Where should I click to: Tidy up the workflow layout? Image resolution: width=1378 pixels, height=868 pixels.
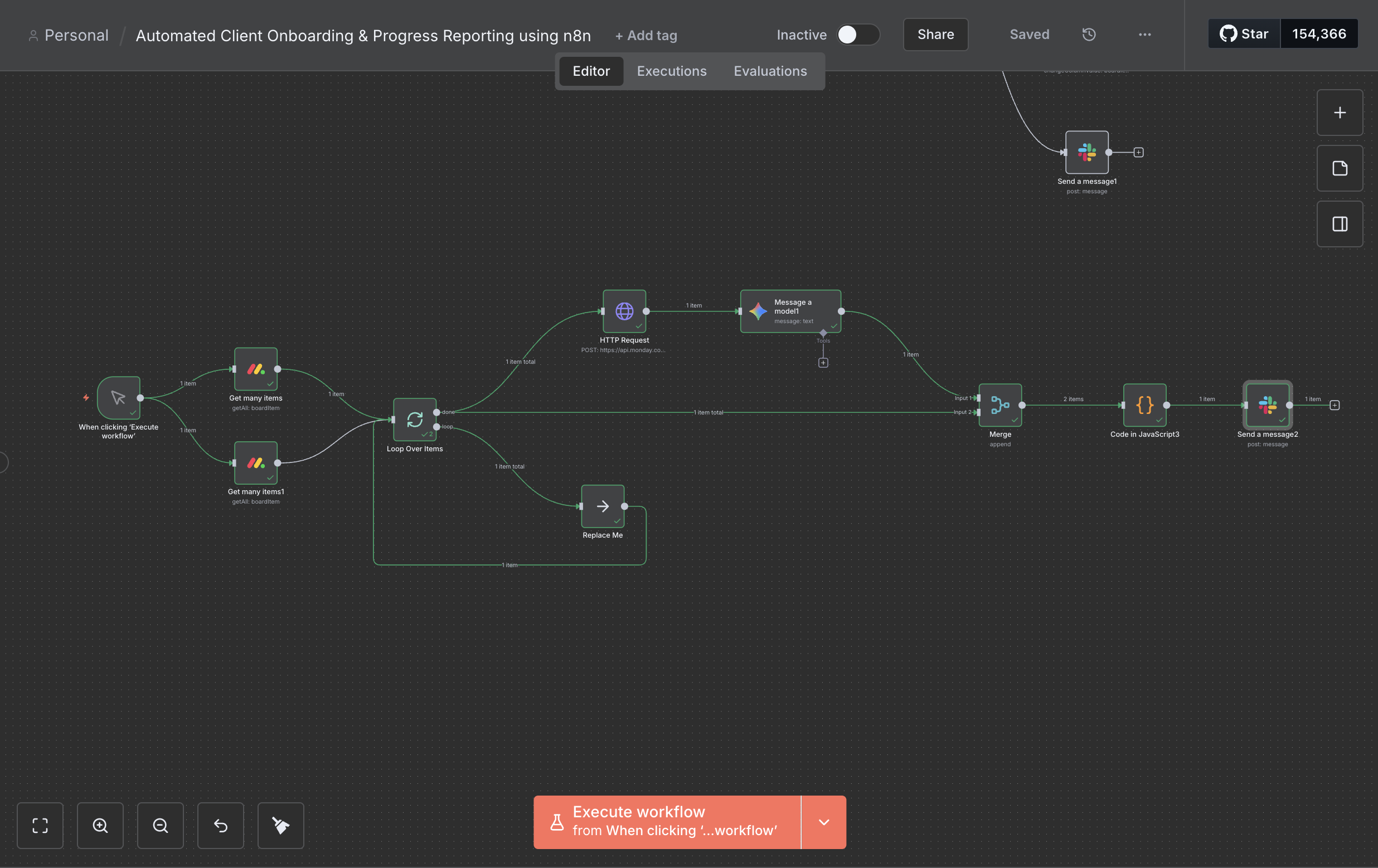click(280, 826)
